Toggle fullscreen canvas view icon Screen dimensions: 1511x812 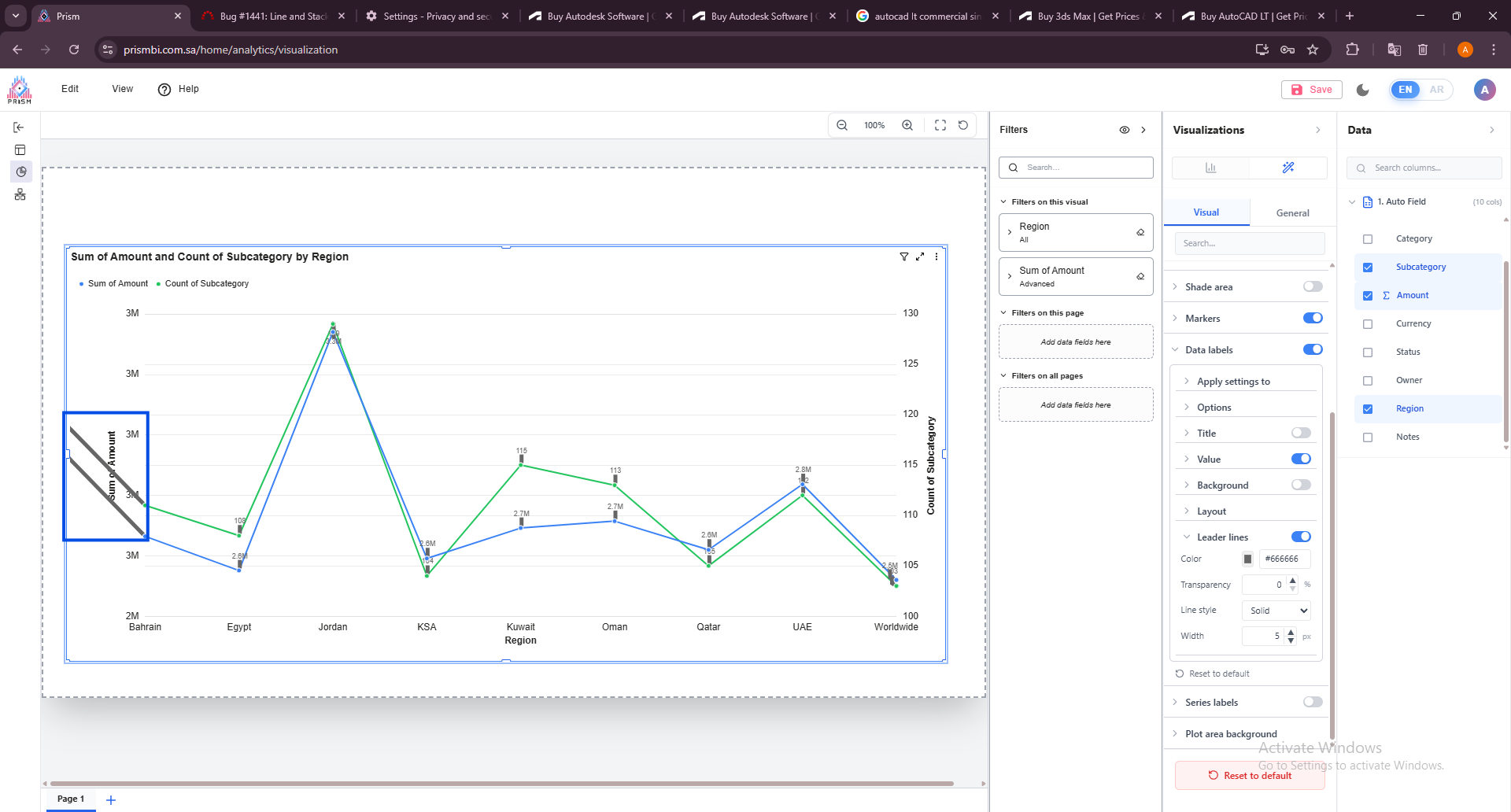pos(940,125)
